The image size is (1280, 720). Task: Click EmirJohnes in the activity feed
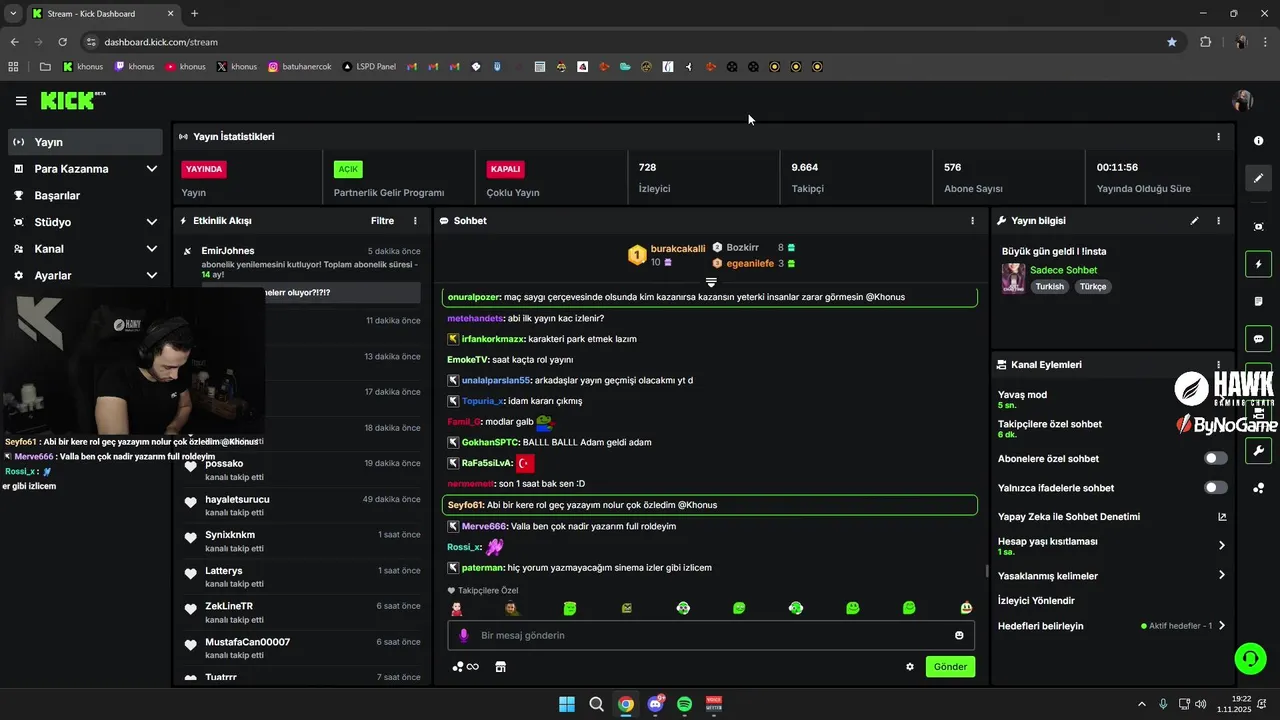(228, 251)
